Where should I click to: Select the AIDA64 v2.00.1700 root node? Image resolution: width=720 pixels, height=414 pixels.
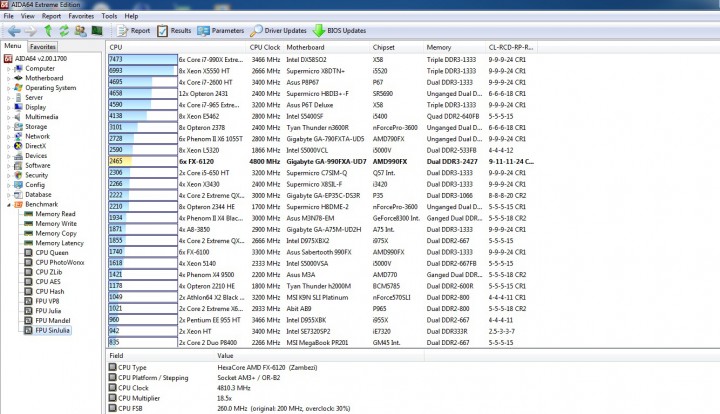(35, 59)
